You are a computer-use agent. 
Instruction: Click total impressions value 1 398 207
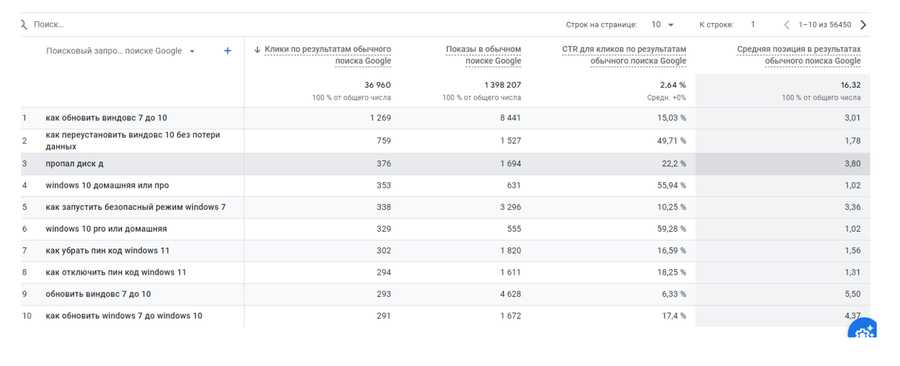[x=503, y=85]
